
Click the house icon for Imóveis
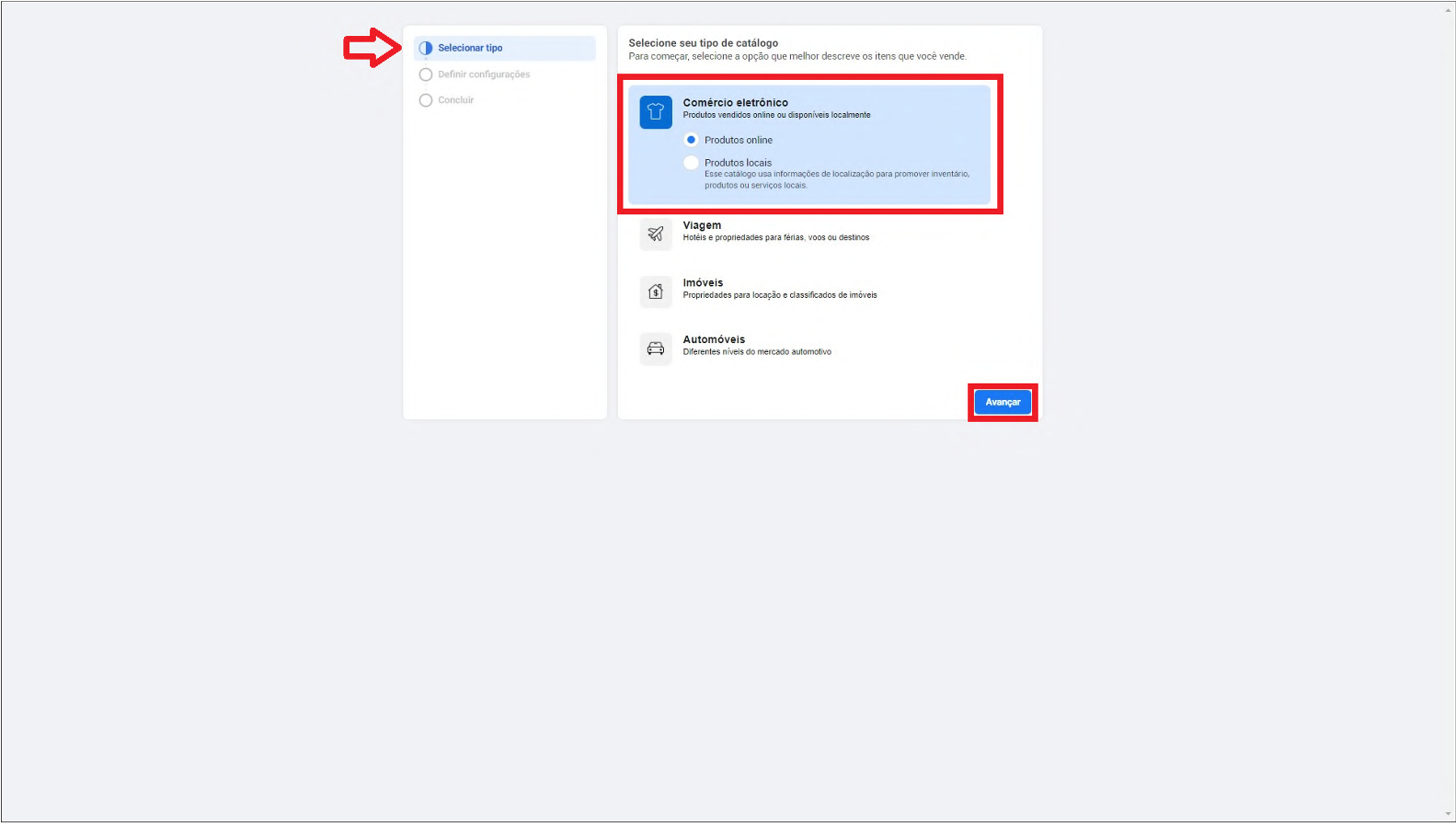(656, 291)
